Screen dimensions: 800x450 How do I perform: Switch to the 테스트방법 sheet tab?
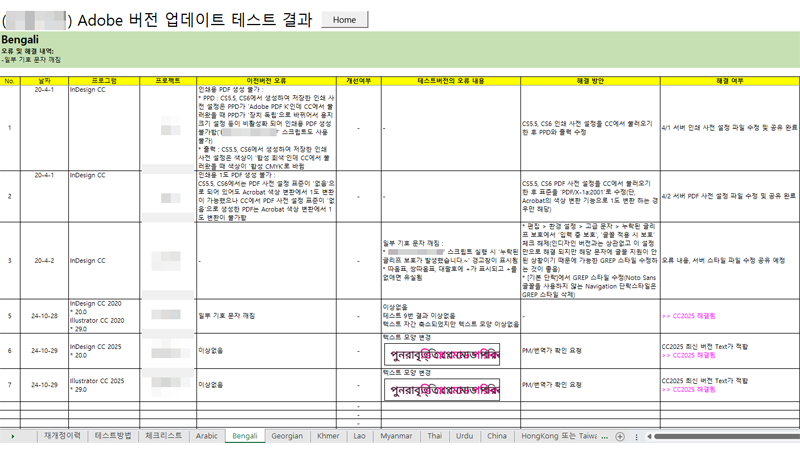(x=112, y=437)
